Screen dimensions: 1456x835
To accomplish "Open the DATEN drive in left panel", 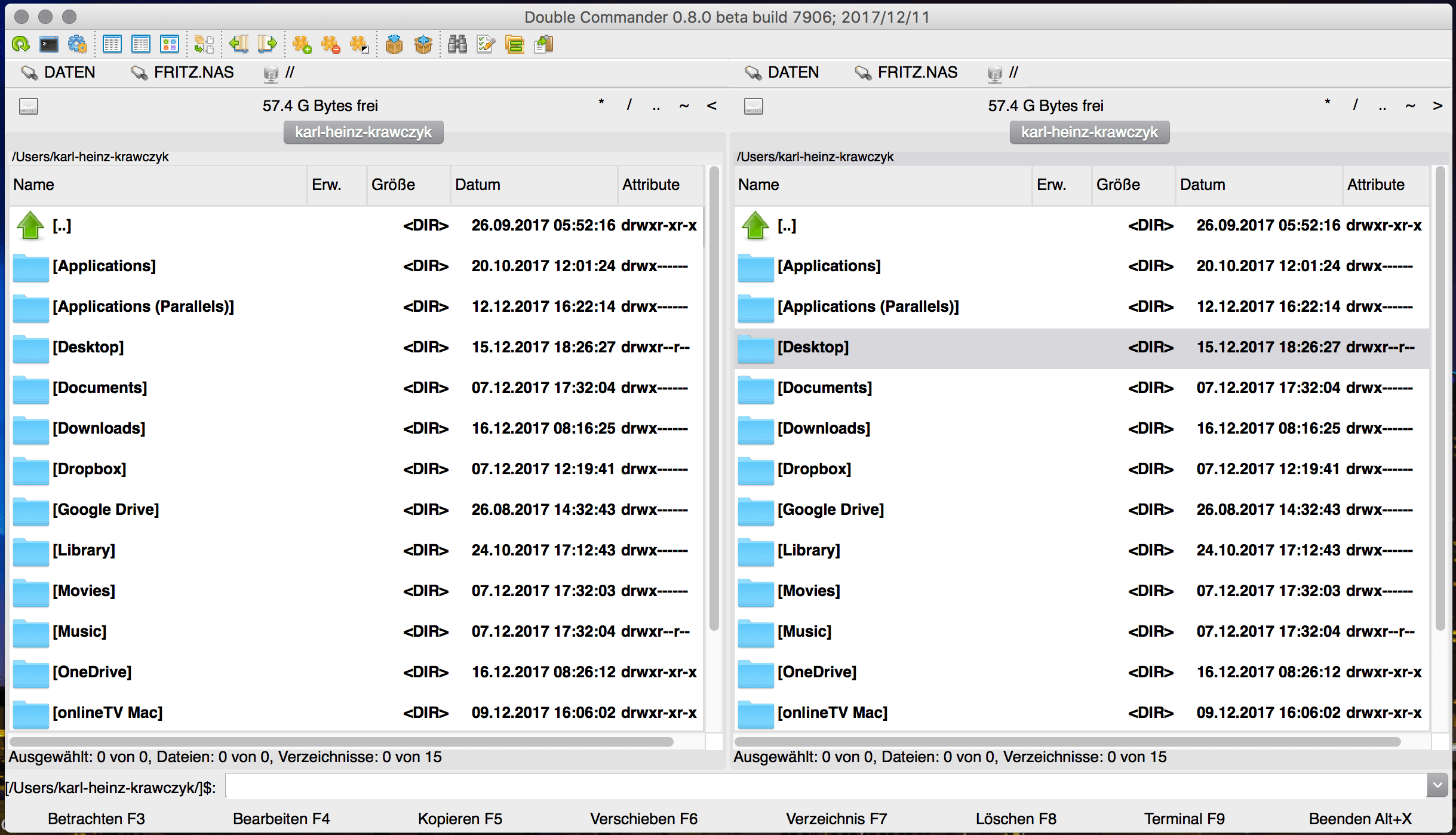I will pos(59,72).
